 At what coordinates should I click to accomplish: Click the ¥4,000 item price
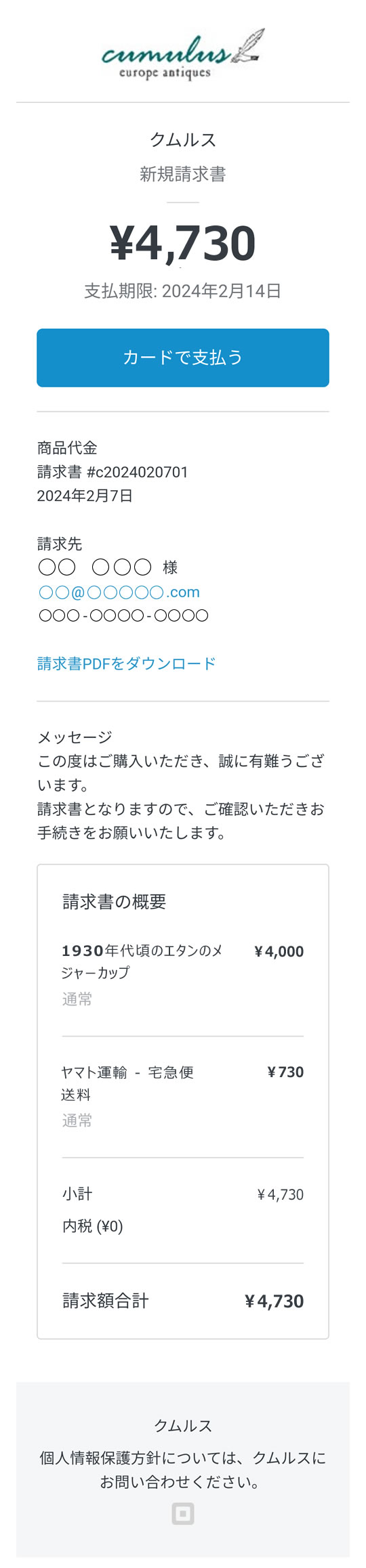(279, 951)
